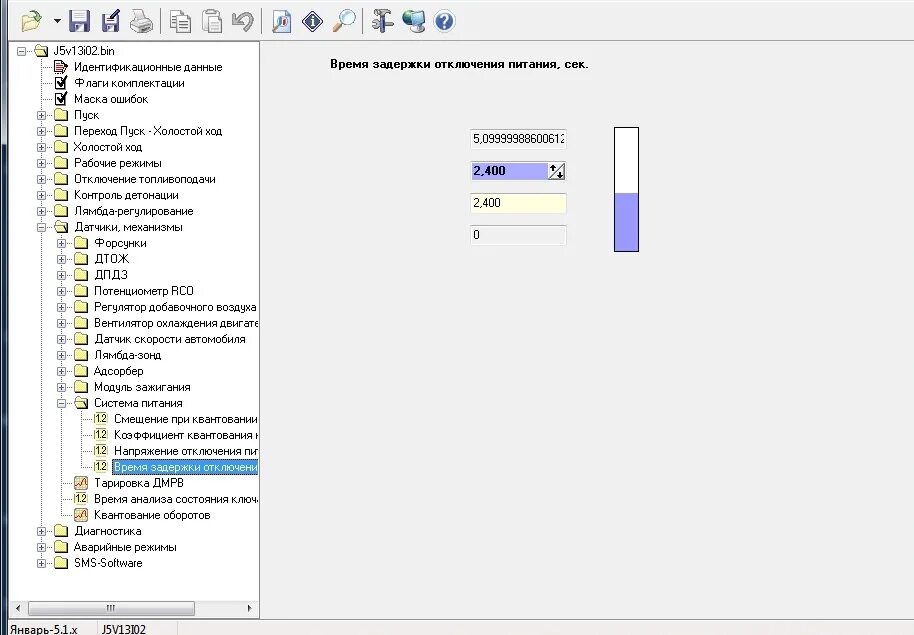Expand the Лямбда-регулирование folder
The width and height of the screenshot is (914, 635).
pyautogui.click(x=41, y=211)
